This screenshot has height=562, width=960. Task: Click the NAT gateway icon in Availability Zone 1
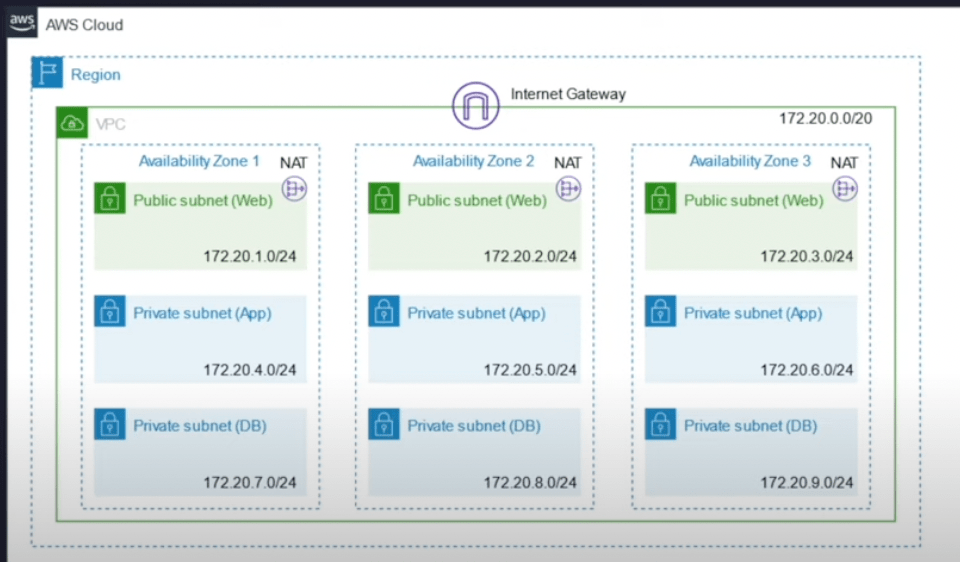pyautogui.click(x=294, y=188)
